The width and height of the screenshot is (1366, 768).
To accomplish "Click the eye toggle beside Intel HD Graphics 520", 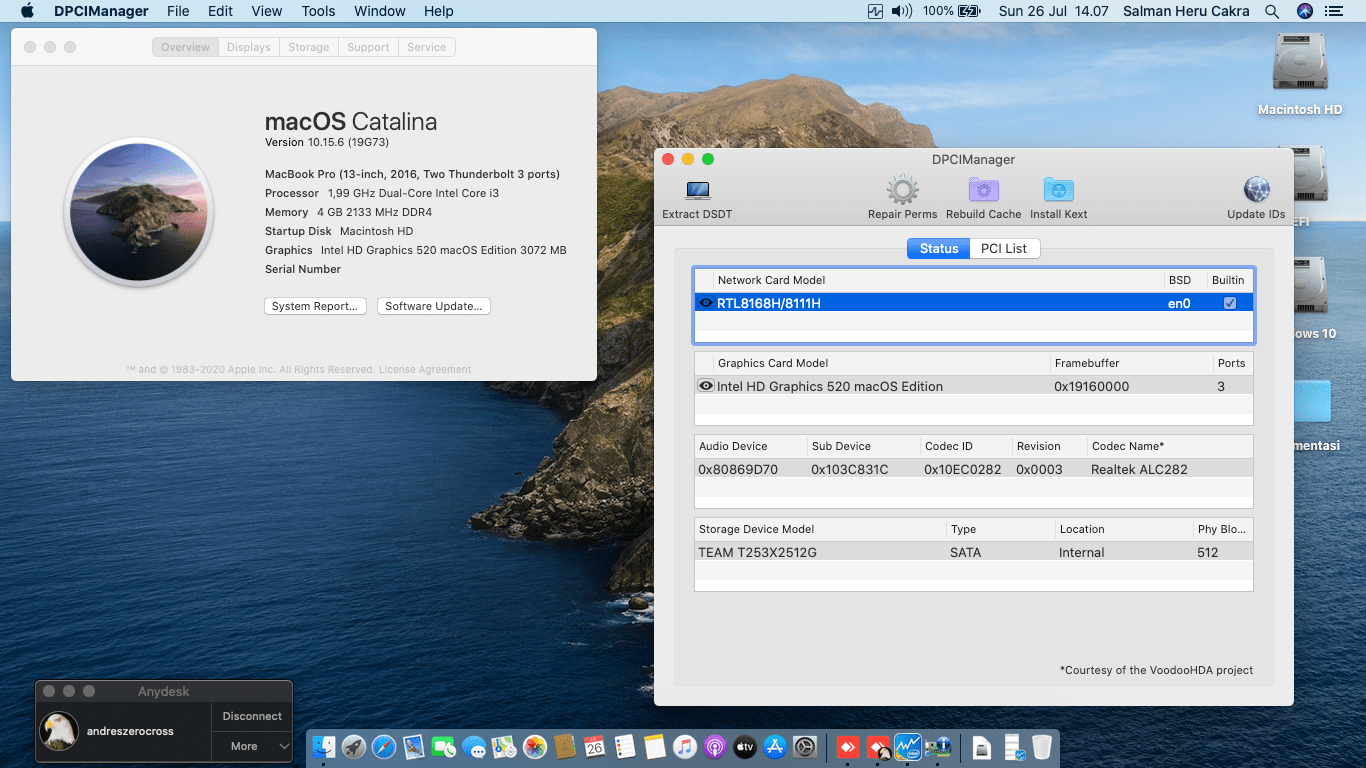I will (705, 386).
